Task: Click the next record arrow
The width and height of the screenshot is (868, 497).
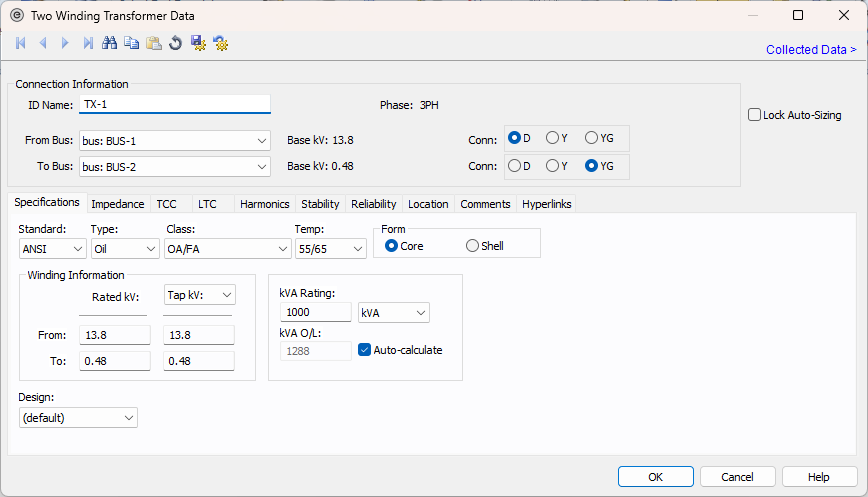Action: tap(65, 43)
